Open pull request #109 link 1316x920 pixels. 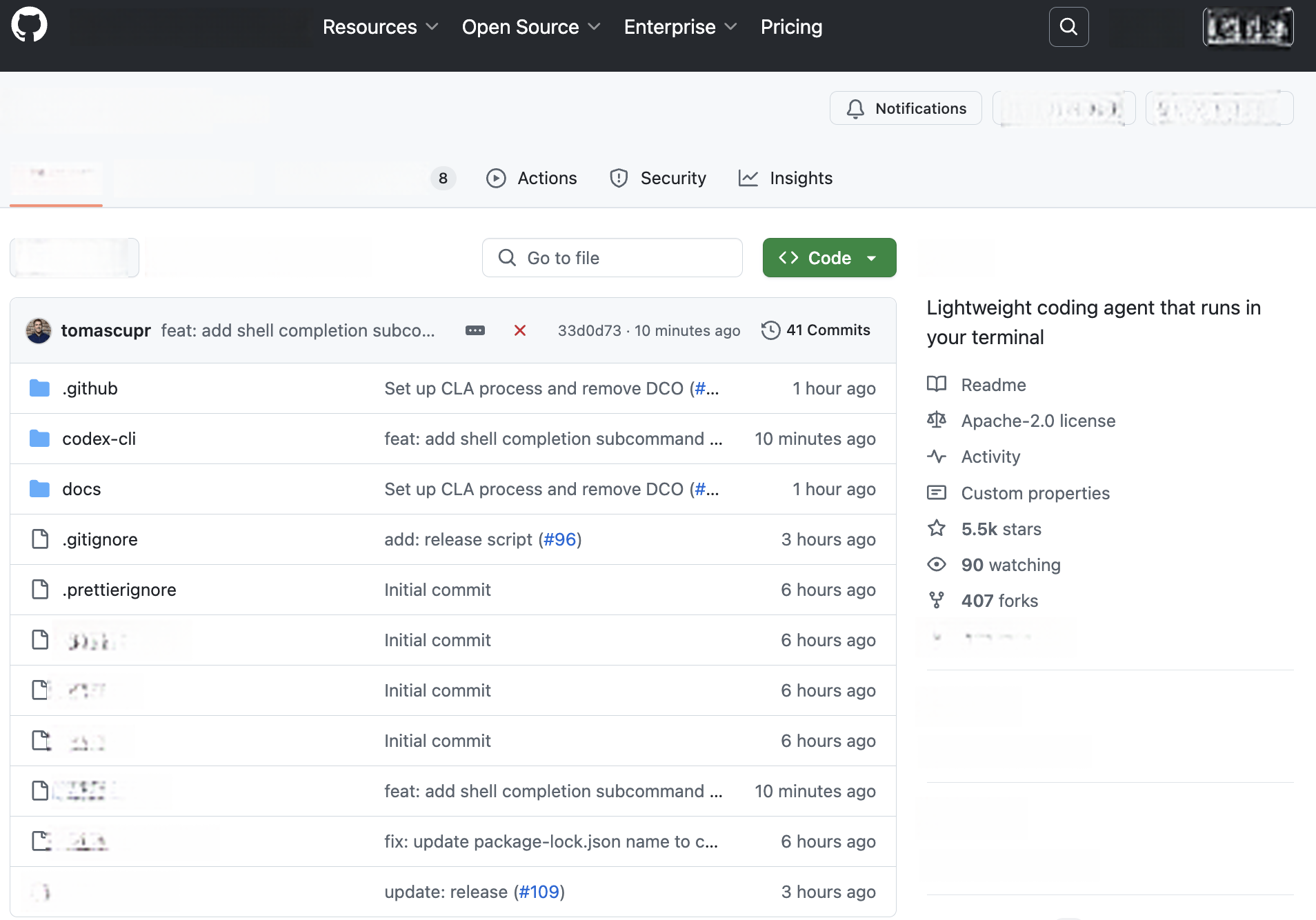[x=539, y=892]
